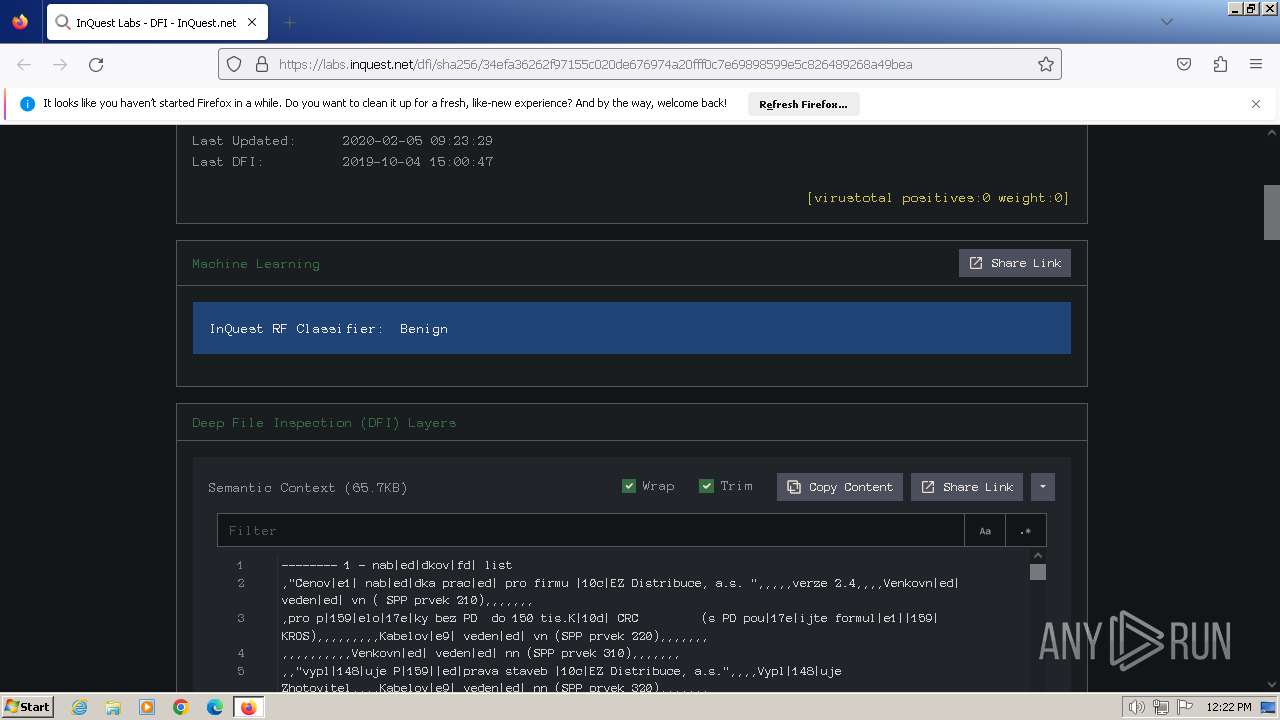The height and width of the screenshot is (720, 1280).
Task: Reload the page with the Reload icon
Action: click(96, 64)
